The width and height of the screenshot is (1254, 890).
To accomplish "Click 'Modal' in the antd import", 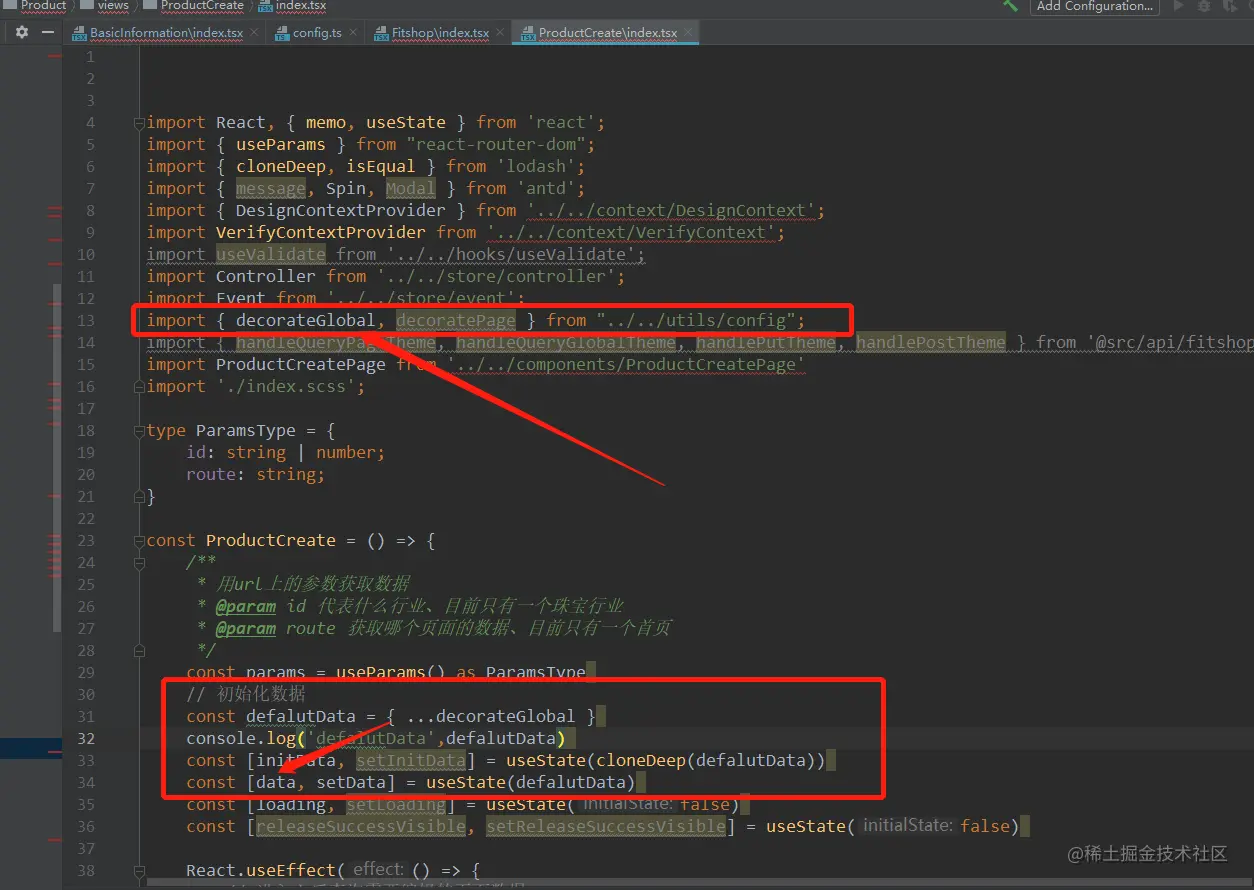I will 411,188.
